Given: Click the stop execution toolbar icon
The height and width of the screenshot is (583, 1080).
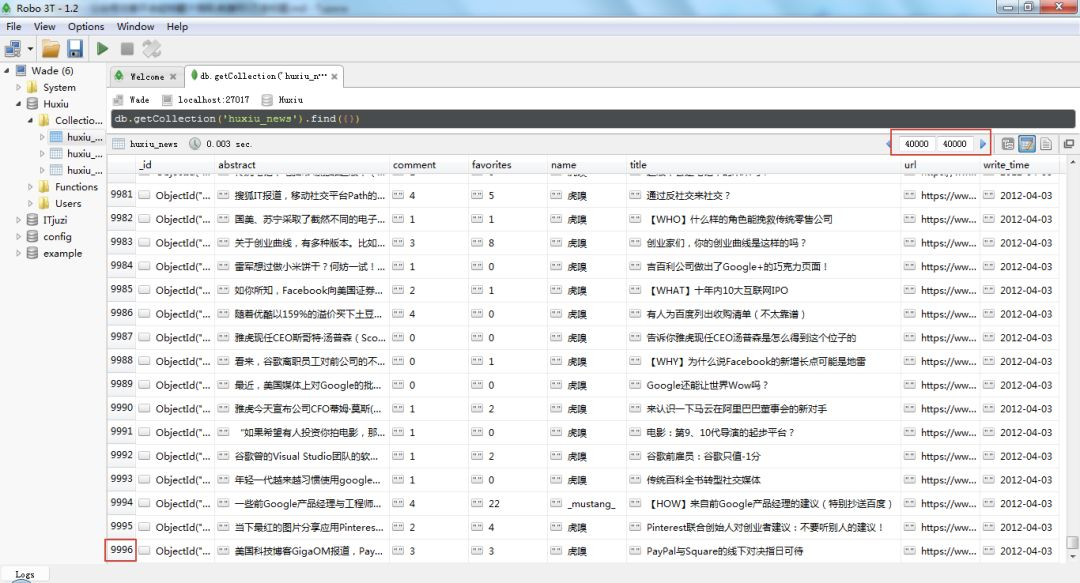Looking at the screenshot, I should point(127,48).
